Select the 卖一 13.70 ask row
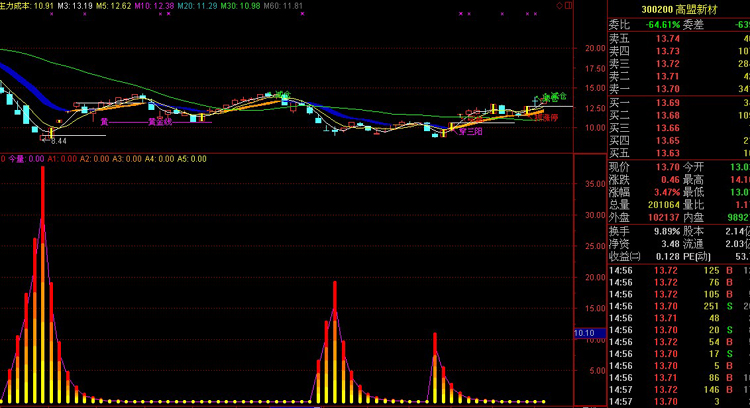The width and height of the screenshot is (750, 408). [679, 88]
